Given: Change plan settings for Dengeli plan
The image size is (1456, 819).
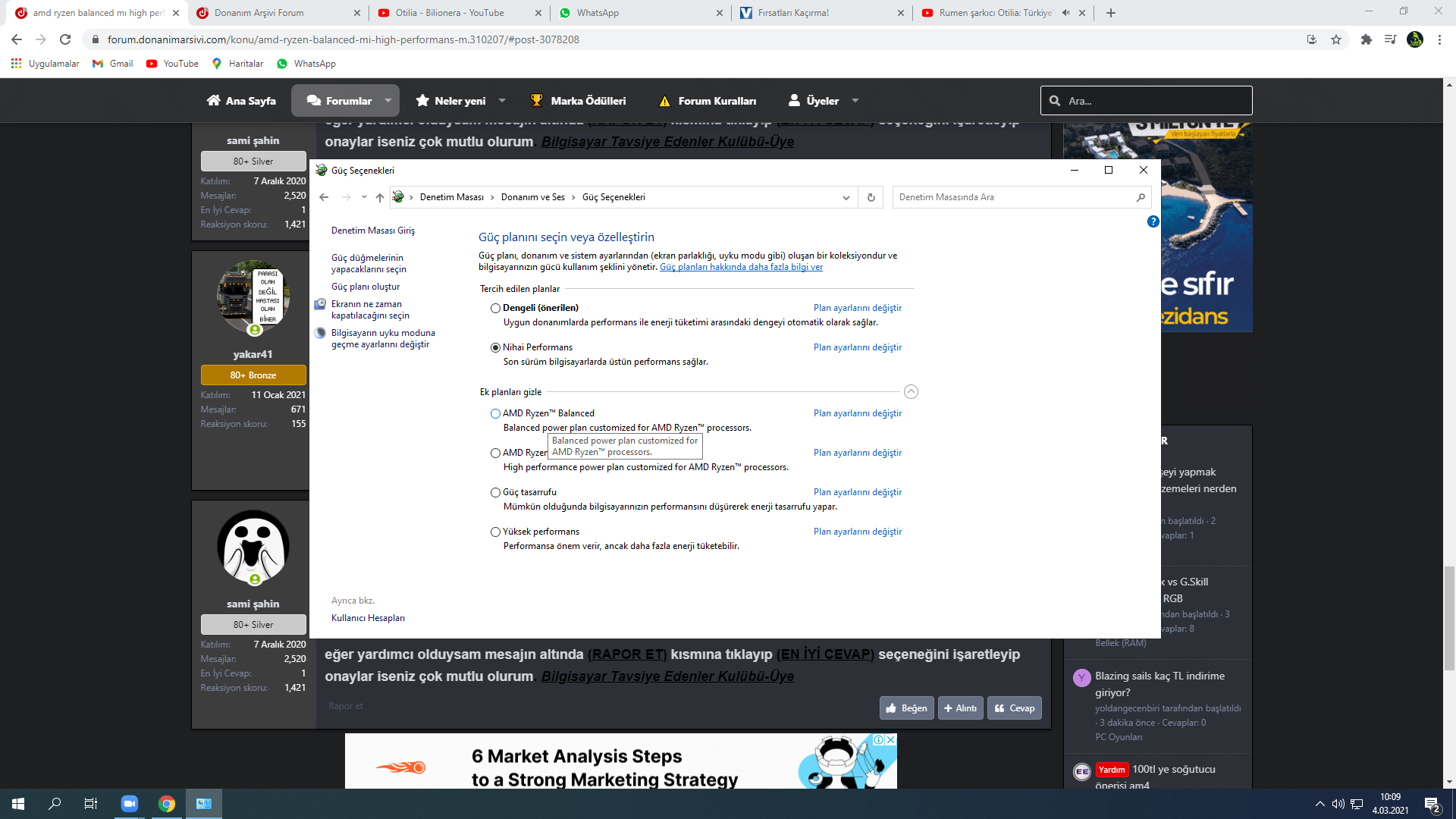Looking at the screenshot, I should click(858, 308).
